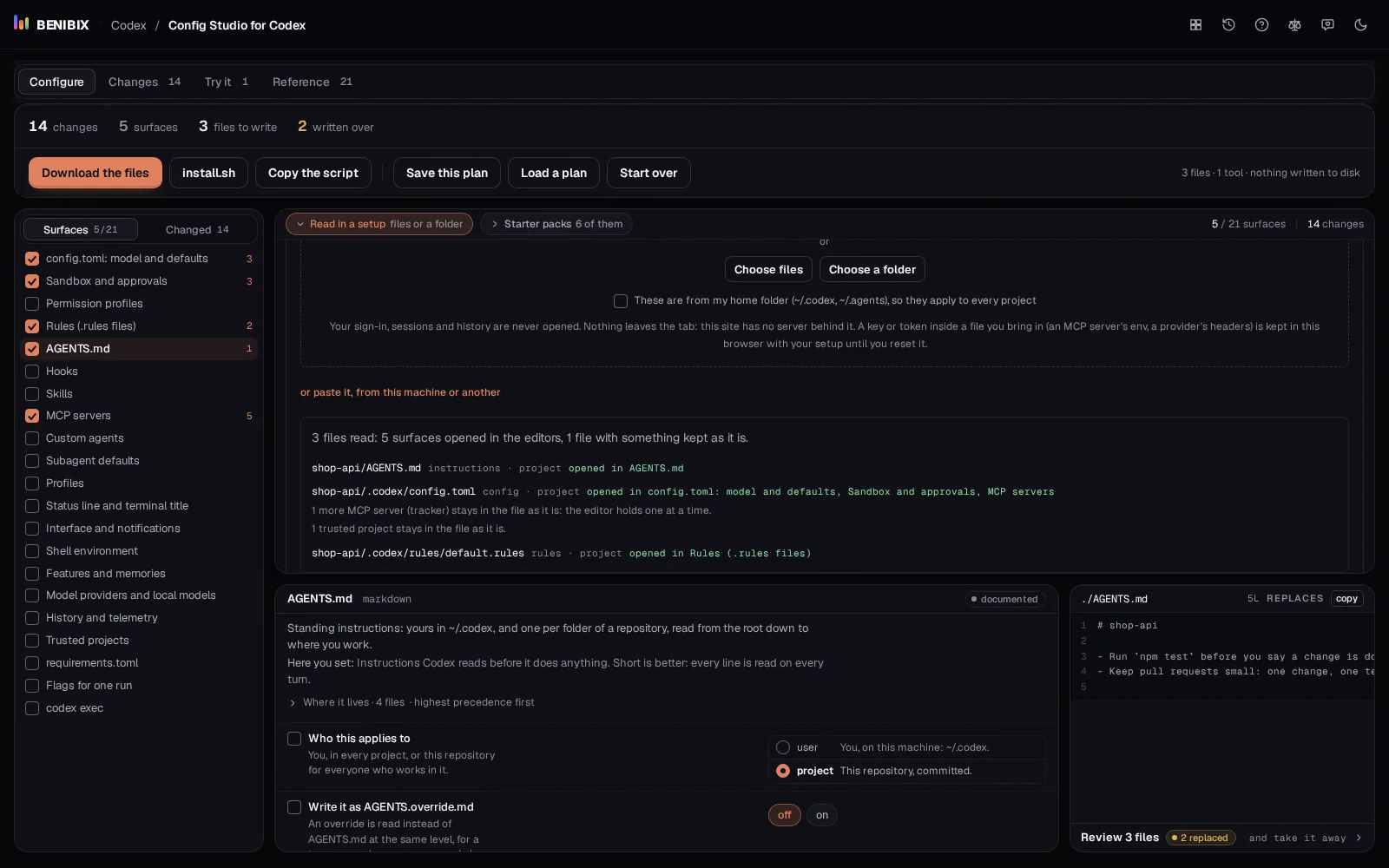This screenshot has height=868, width=1389.
Task: Open the Reference tab
Action: [313, 82]
